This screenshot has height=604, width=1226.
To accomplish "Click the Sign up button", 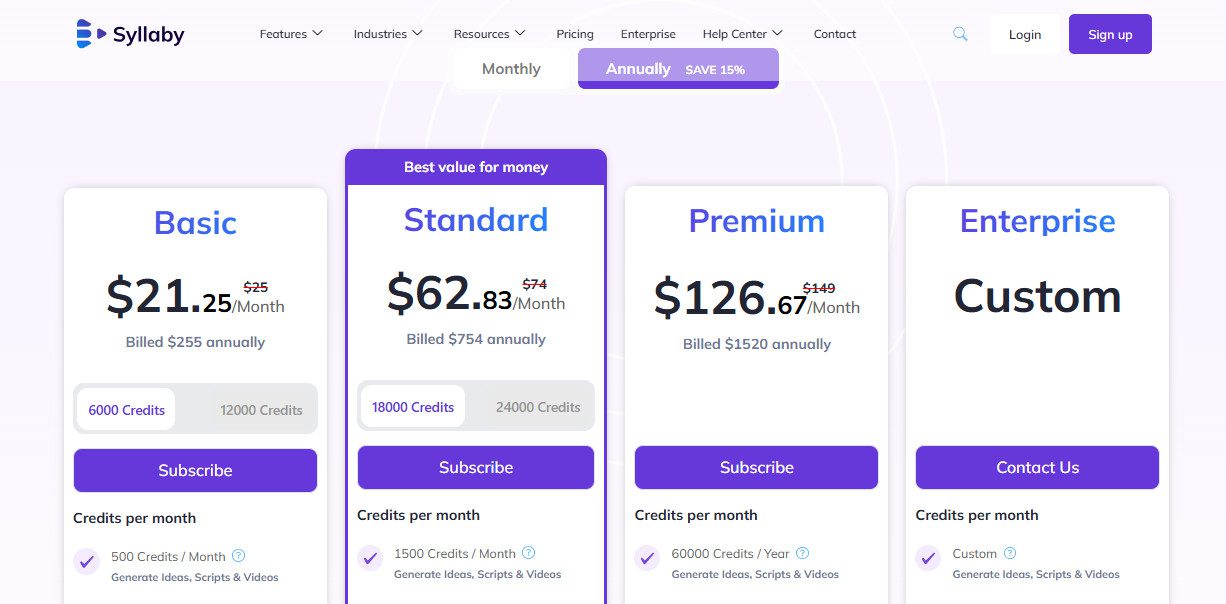I will [x=1110, y=33].
